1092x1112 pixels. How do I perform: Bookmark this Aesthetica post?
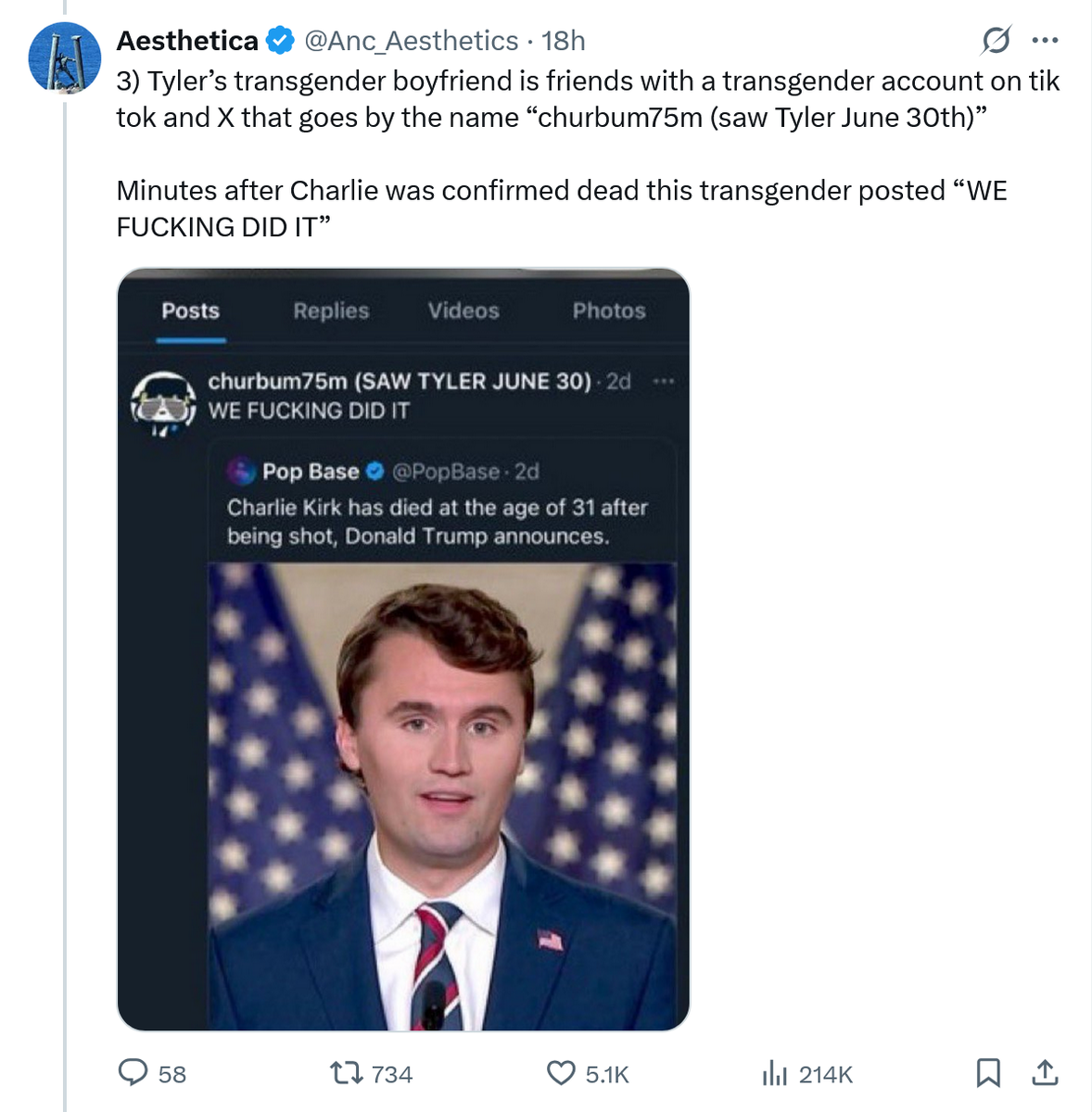(988, 1073)
